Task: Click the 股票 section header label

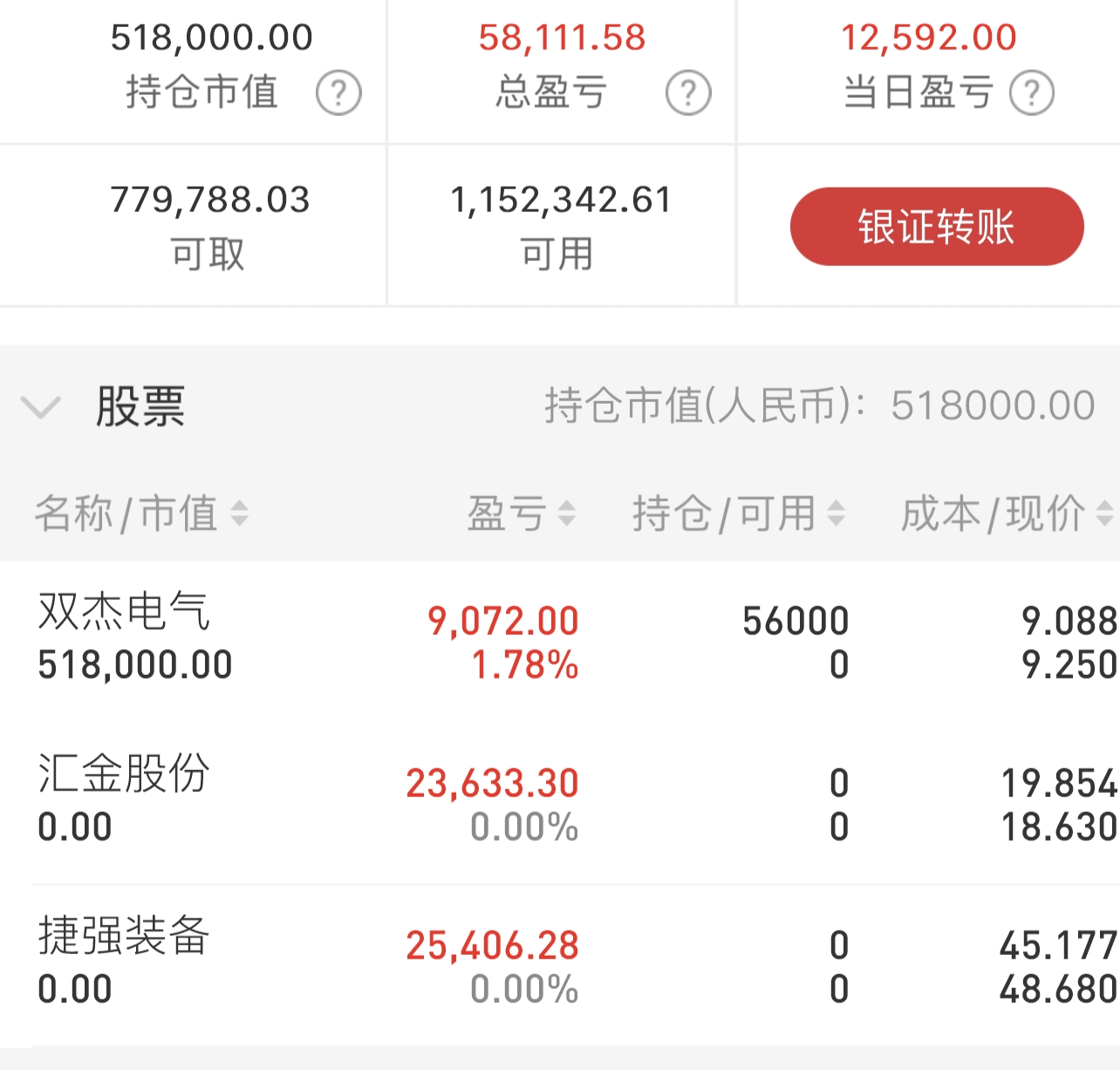Action: [x=140, y=406]
